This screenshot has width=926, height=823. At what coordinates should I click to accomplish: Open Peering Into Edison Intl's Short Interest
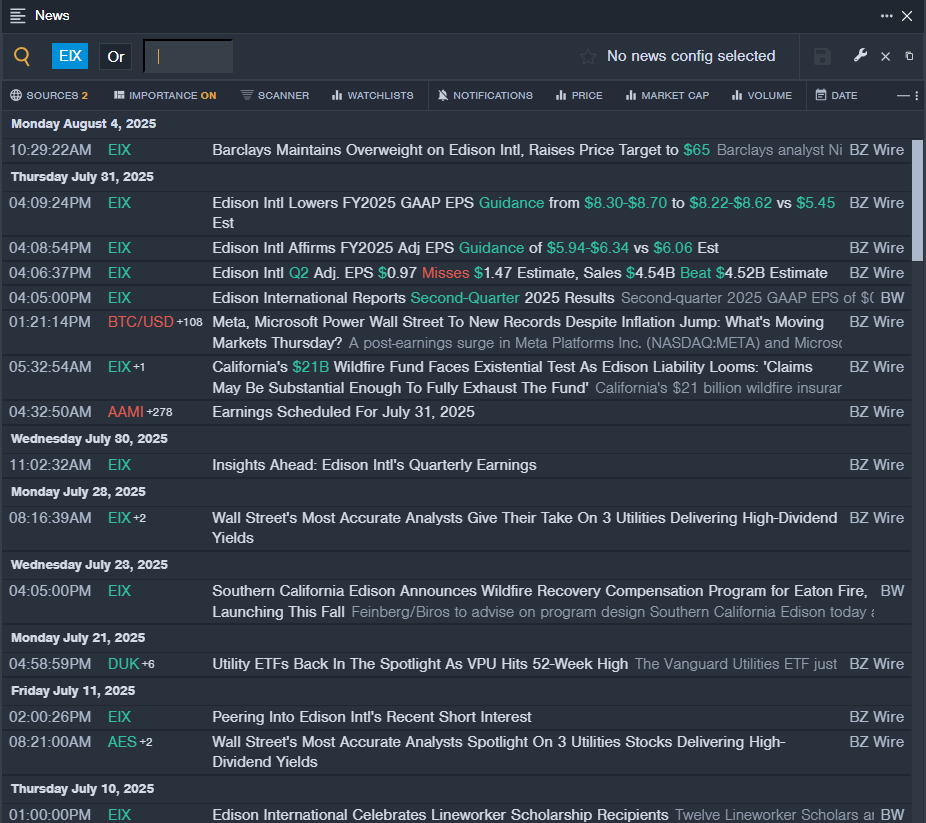(372, 717)
